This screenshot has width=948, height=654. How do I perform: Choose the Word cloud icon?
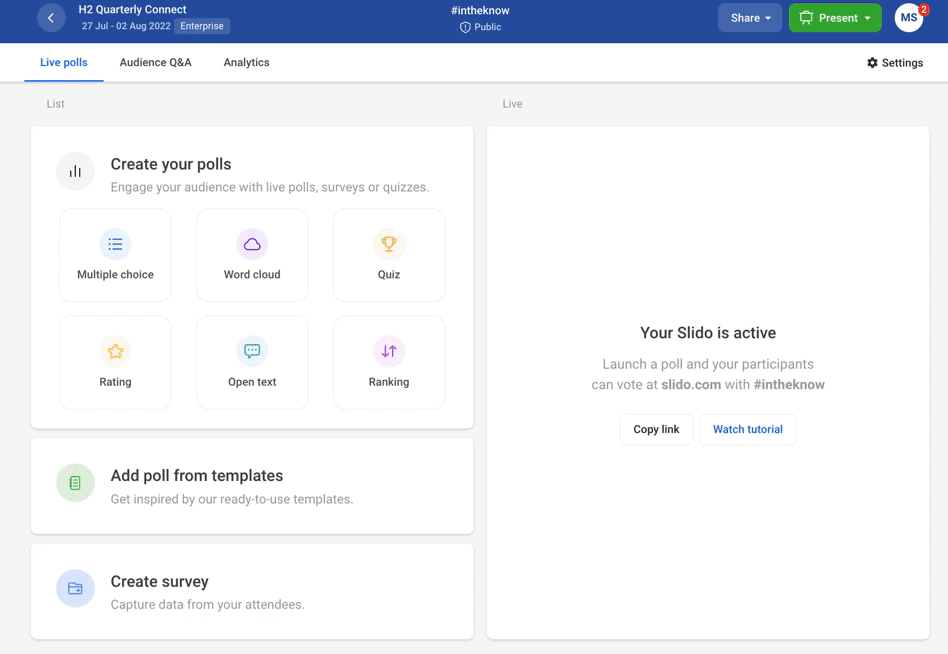pos(252,244)
